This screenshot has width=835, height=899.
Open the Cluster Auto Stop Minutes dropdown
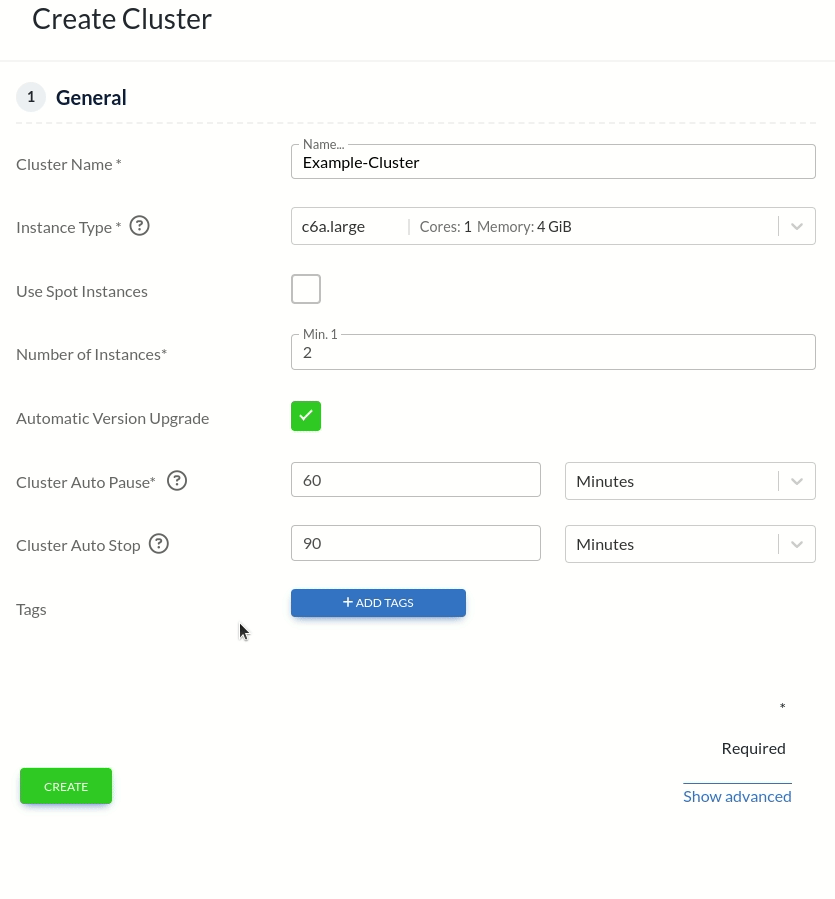[690, 544]
